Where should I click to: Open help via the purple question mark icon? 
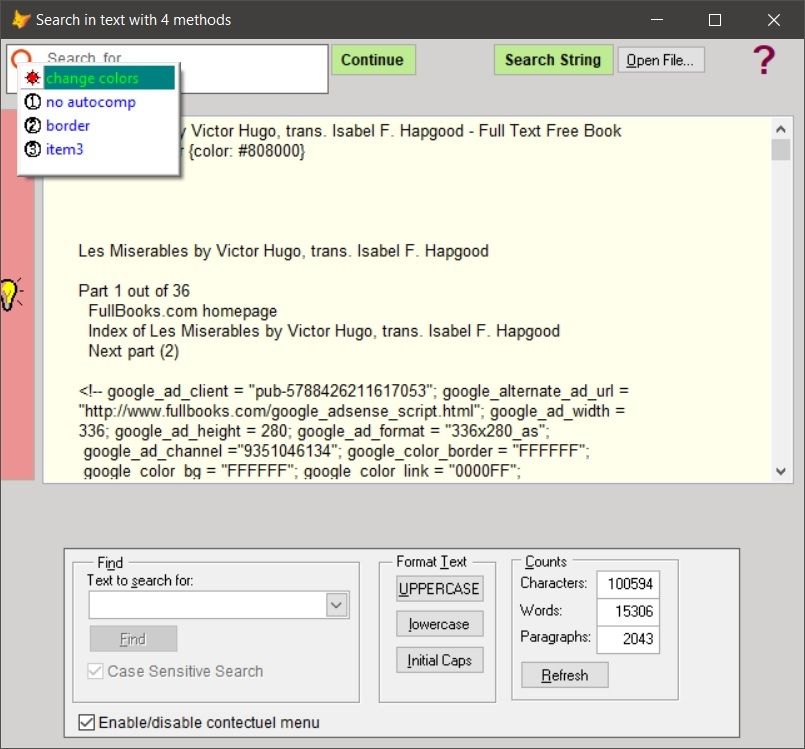(763, 58)
